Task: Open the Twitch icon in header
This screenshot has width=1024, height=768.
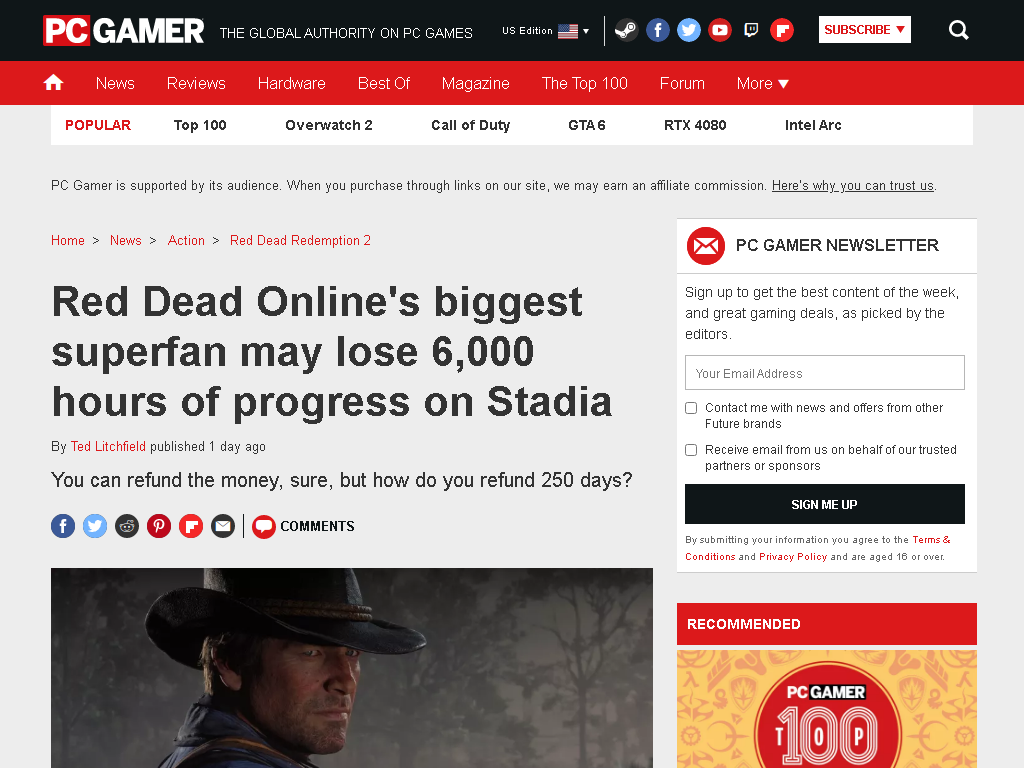Action: pyautogui.click(x=751, y=30)
